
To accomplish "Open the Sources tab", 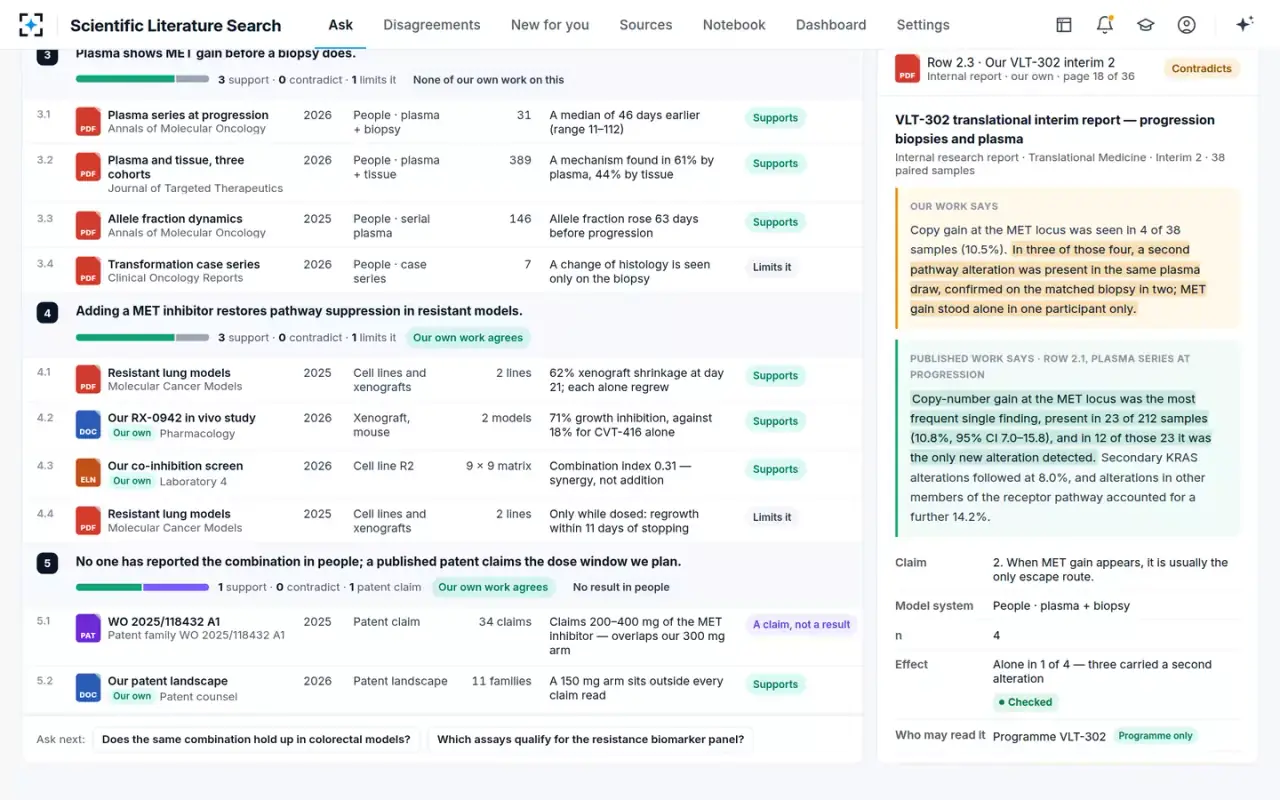I will 646,25.
